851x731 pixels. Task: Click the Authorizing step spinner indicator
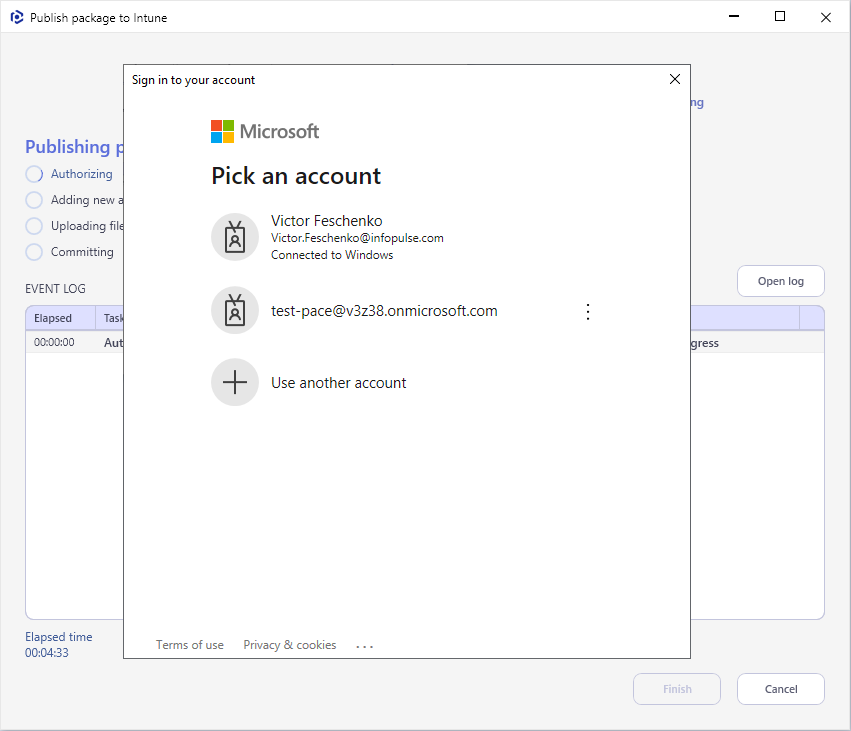click(x=34, y=174)
